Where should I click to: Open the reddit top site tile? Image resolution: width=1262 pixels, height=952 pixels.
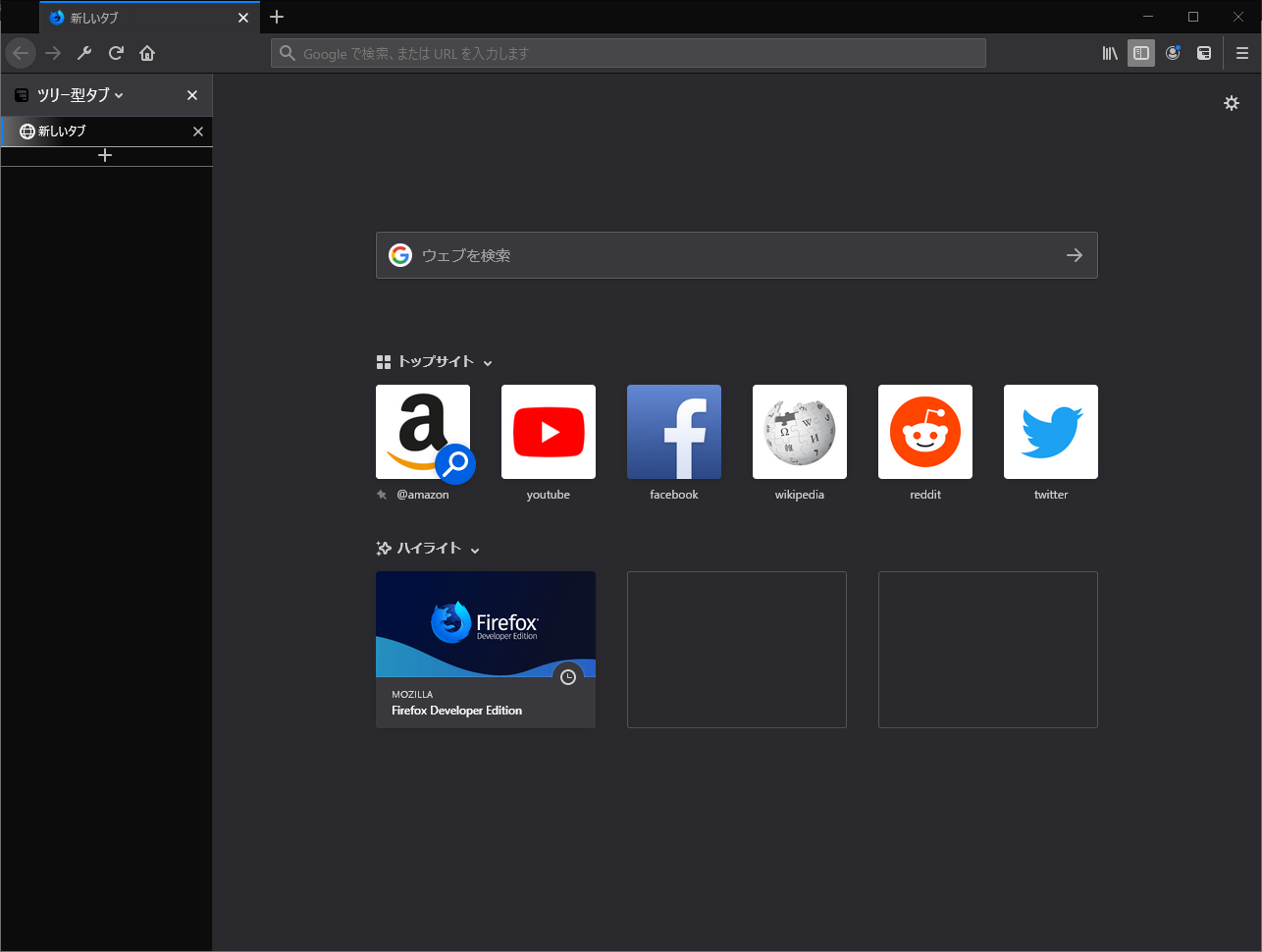[925, 432]
